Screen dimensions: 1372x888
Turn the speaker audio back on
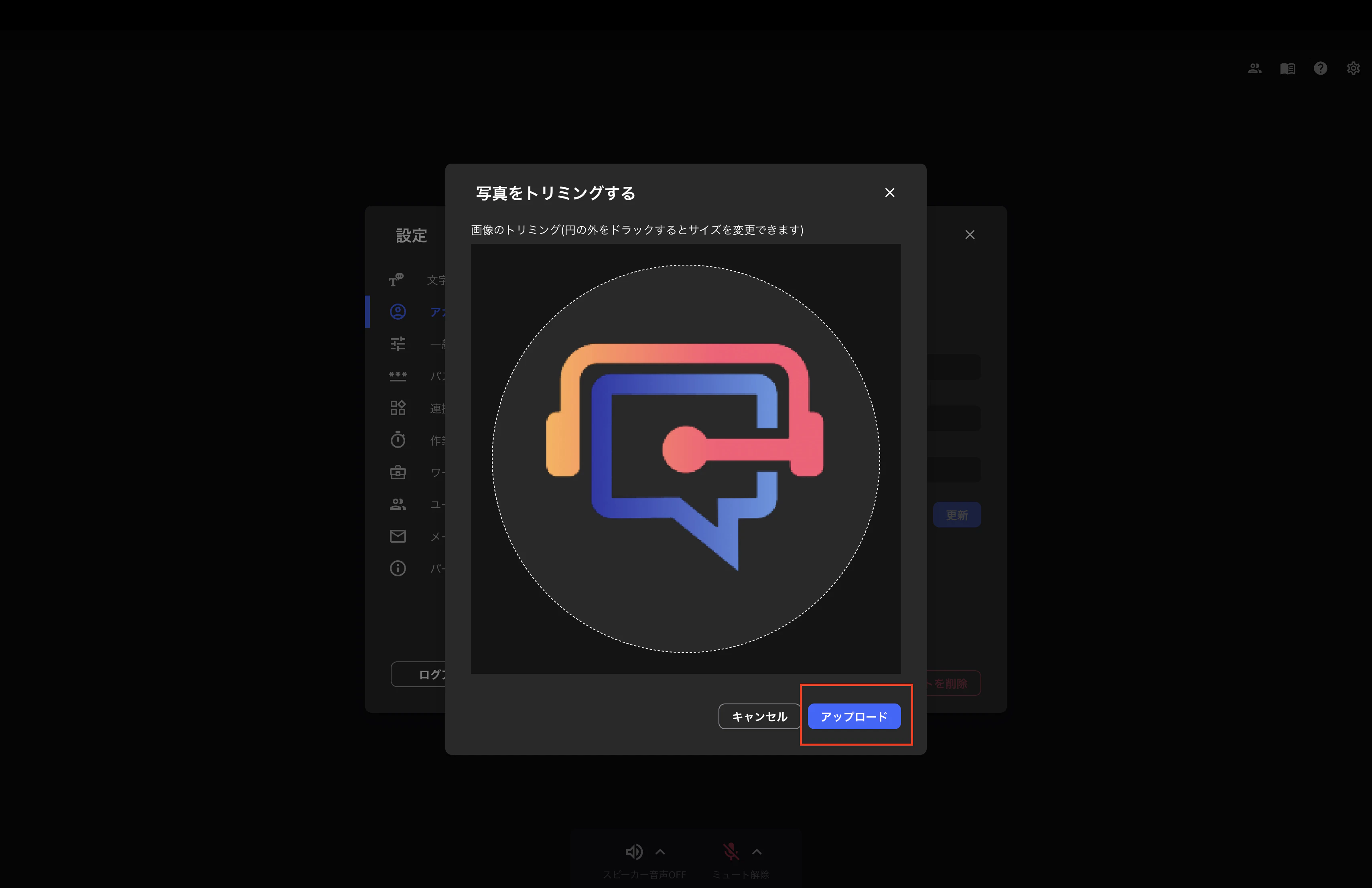tap(634, 852)
